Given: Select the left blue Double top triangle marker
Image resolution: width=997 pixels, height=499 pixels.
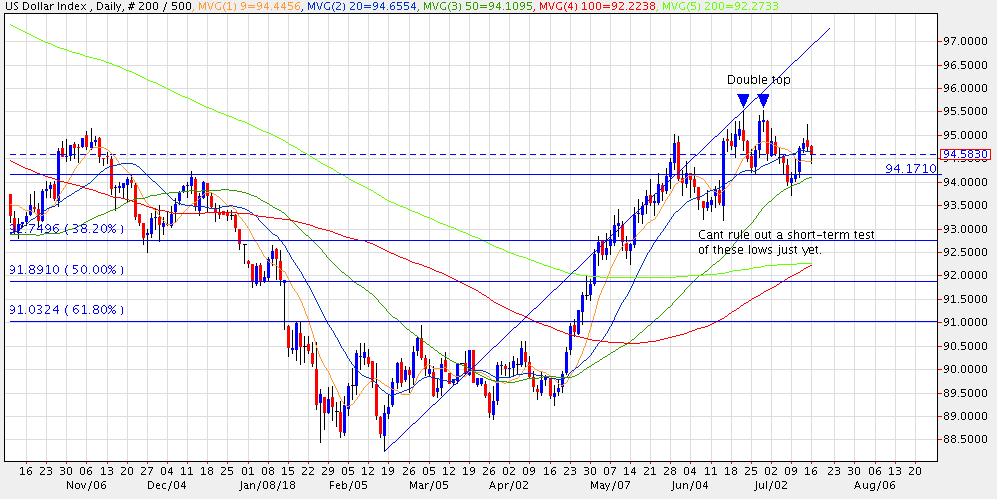Looking at the screenshot, I should [743, 100].
